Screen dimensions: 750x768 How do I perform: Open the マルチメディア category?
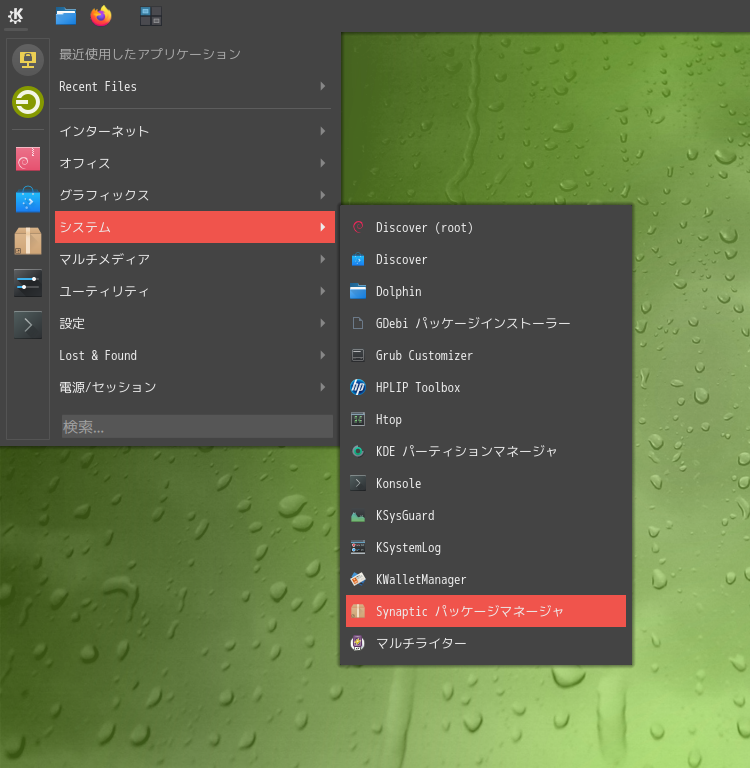[194, 259]
